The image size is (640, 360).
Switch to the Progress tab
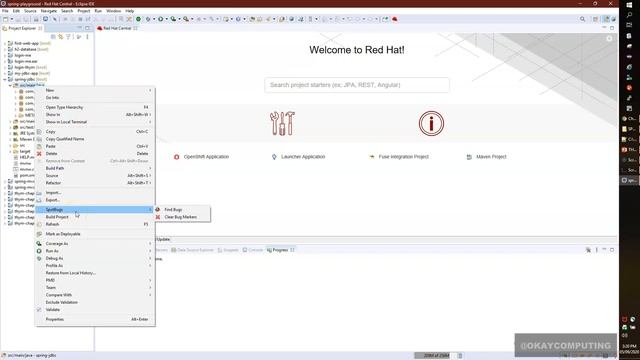click(280, 250)
